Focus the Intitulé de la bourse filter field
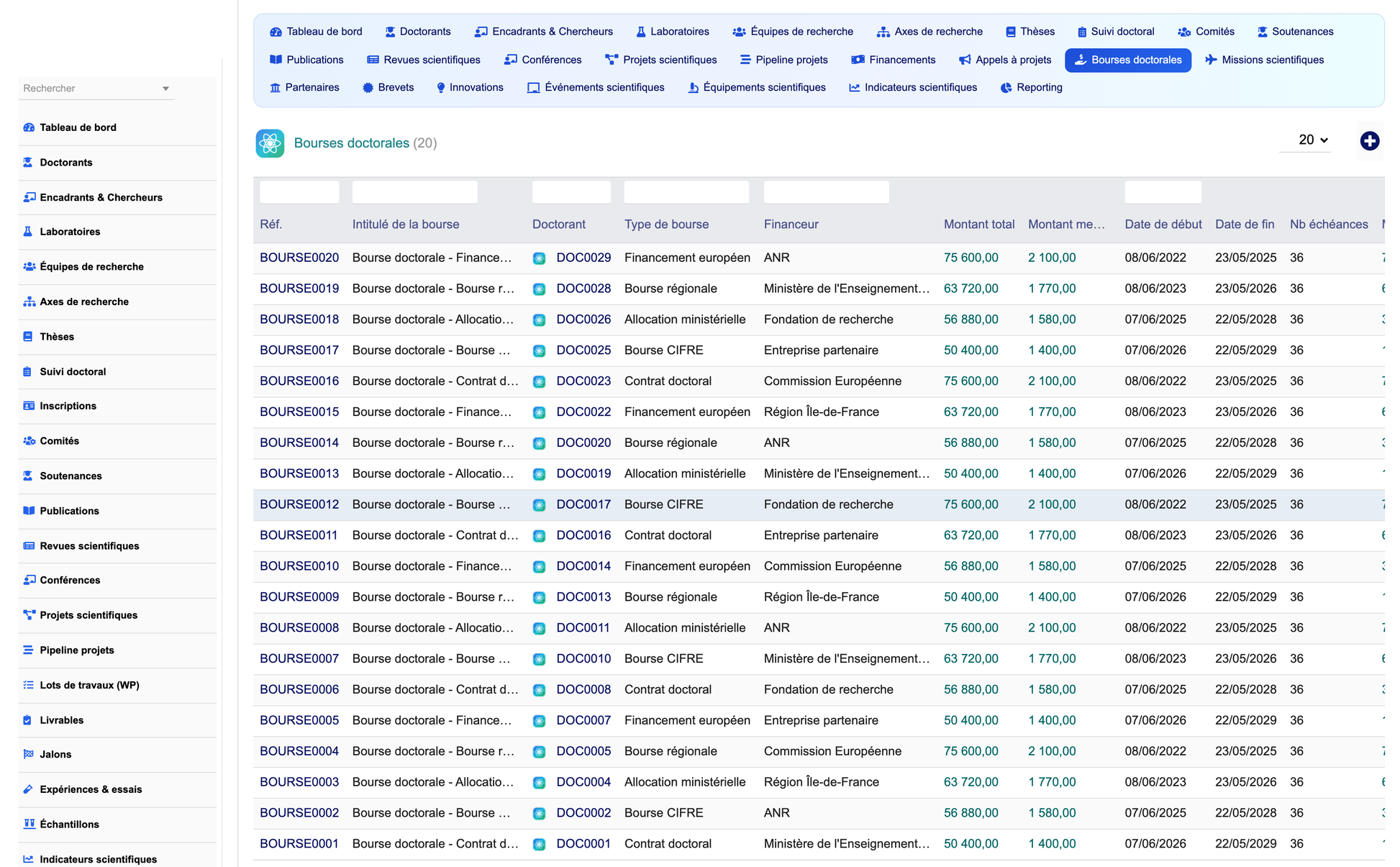Viewport: 1400px width, 867px height. click(414, 192)
